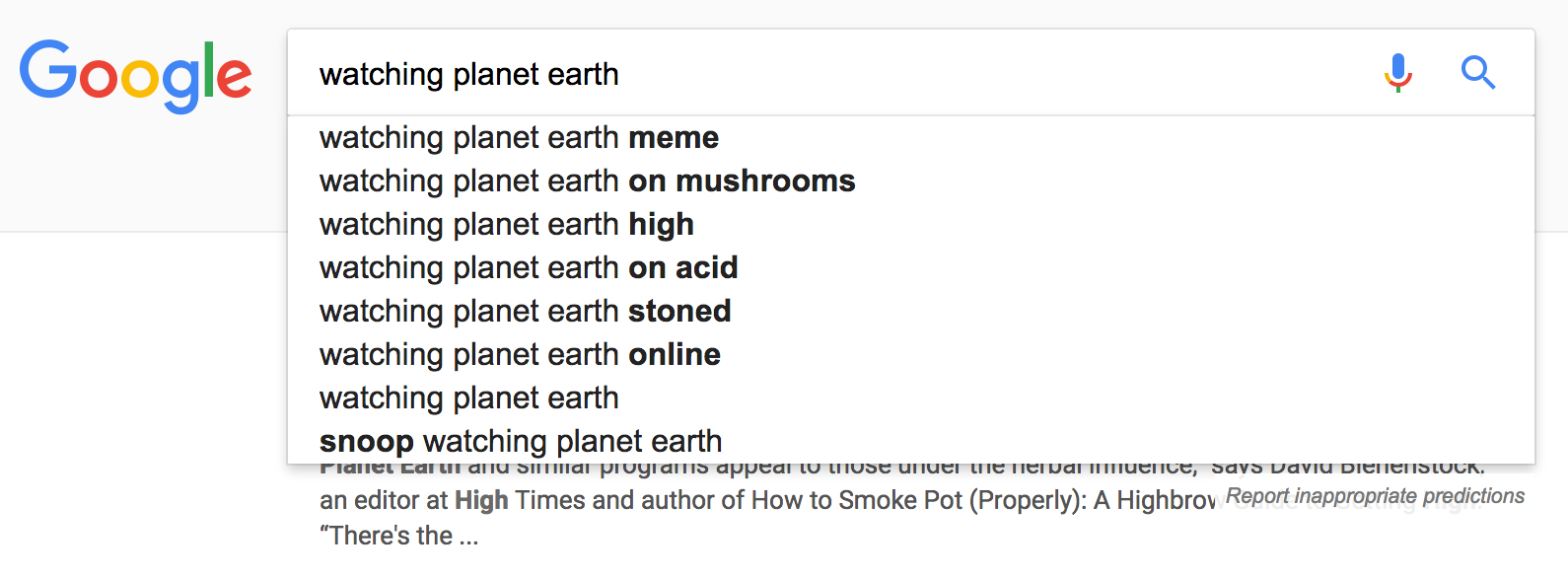Pick the 'watching planet earth high' suggestion

[910, 225]
